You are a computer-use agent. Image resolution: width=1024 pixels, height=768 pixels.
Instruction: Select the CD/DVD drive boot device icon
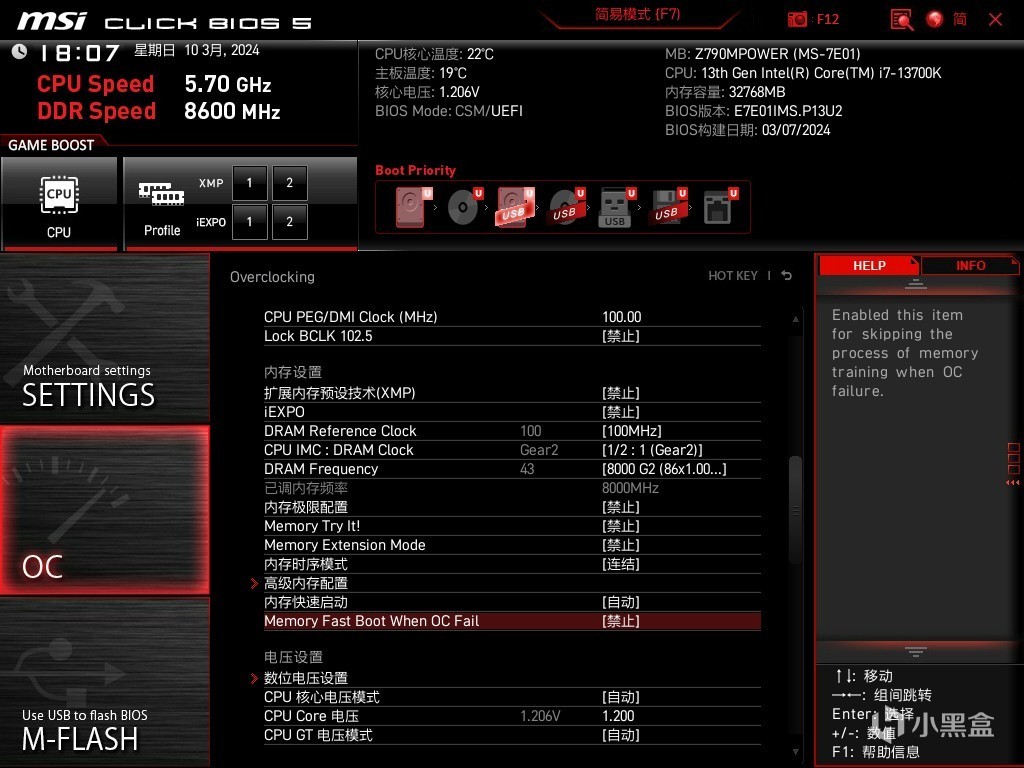tap(465, 208)
